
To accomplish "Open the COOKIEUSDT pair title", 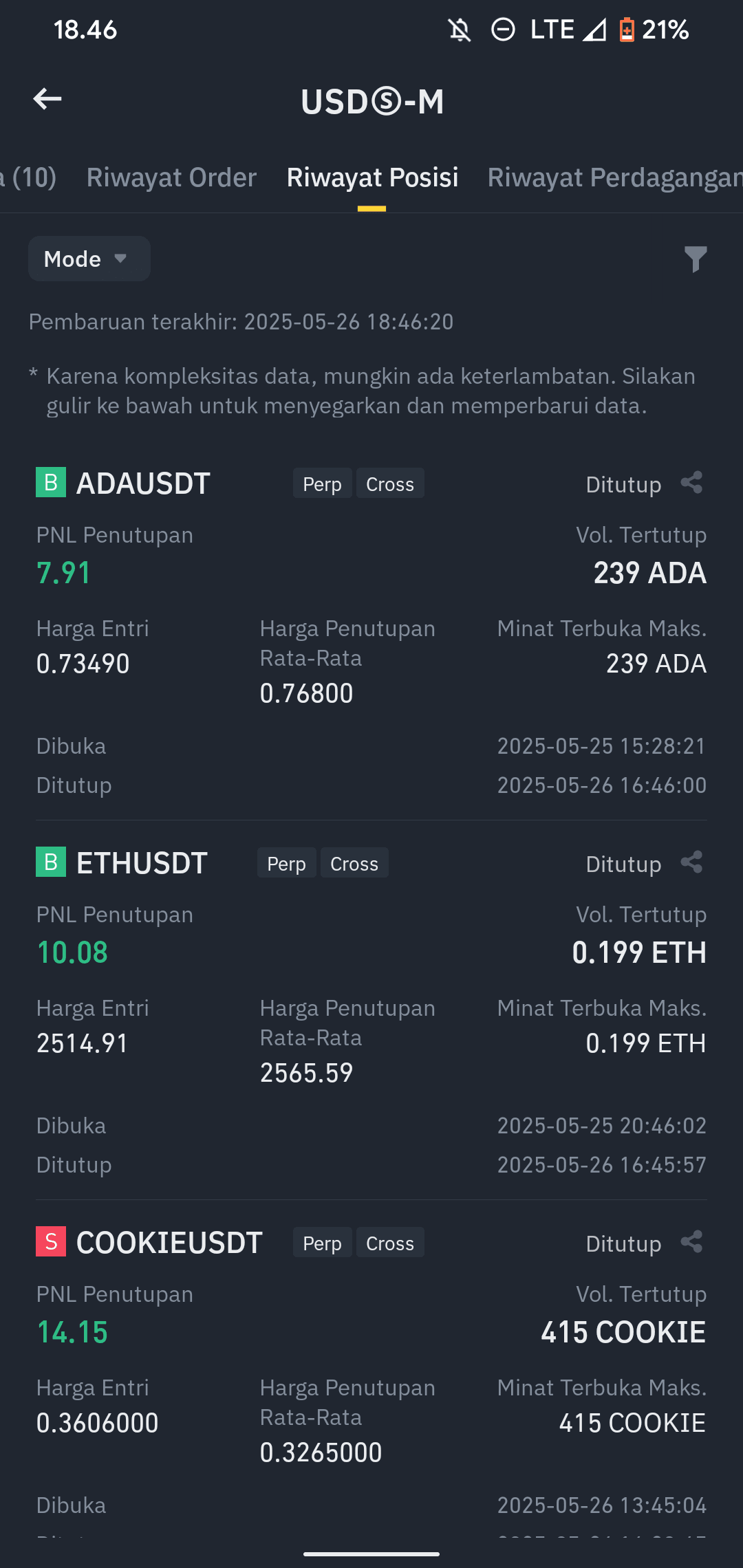I will click(x=169, y=1243).
